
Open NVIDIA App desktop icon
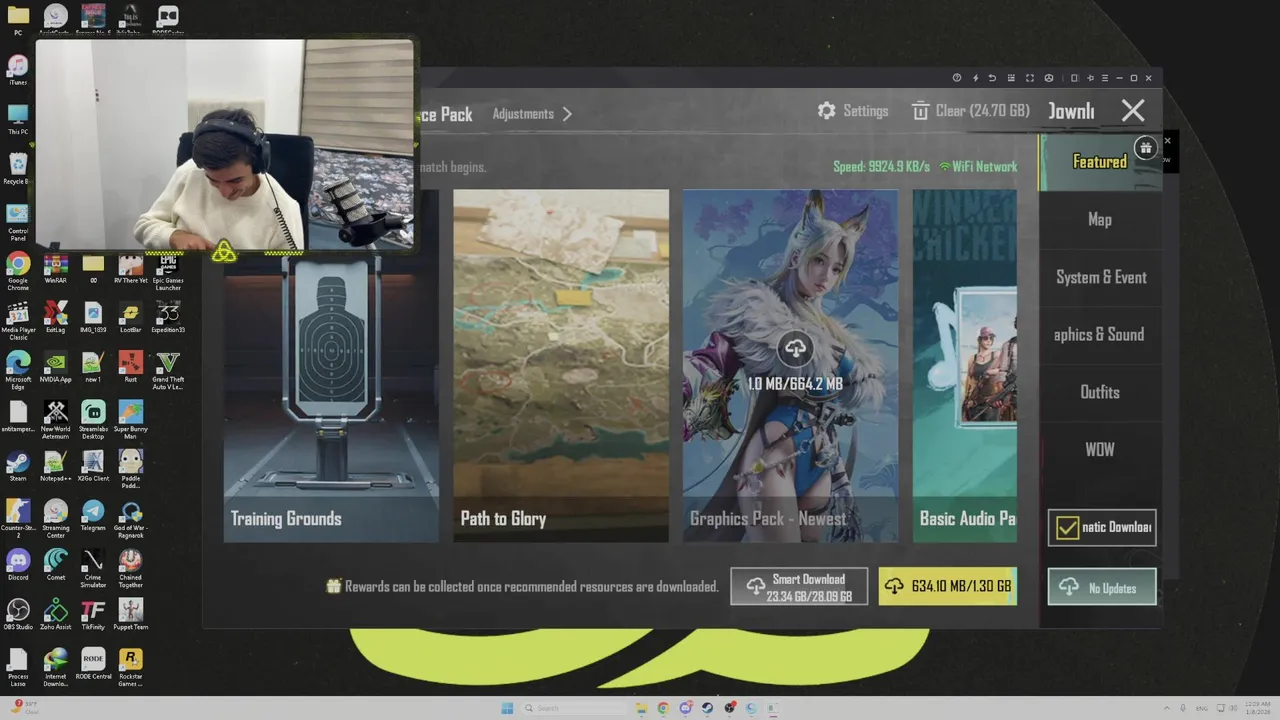tap(56, 369)
